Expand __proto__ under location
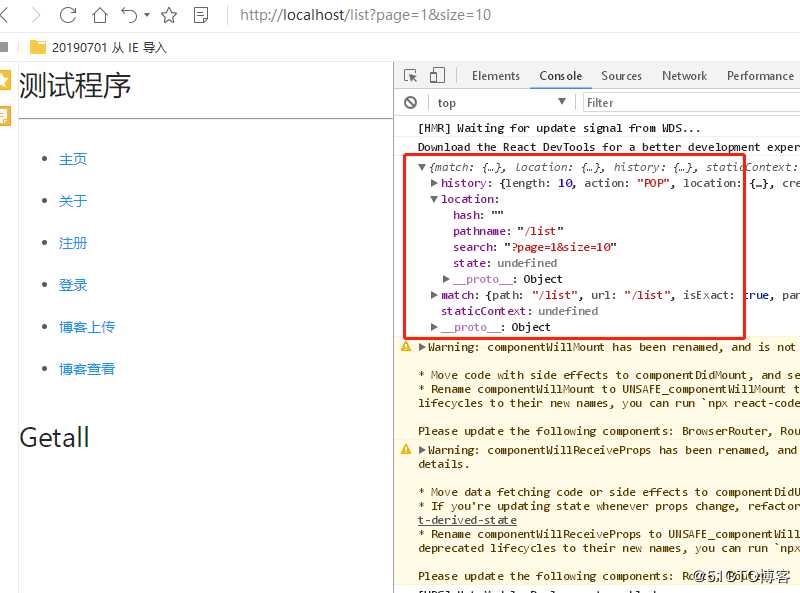The height and width of the screenshot is (593, 800). [446, 279]
